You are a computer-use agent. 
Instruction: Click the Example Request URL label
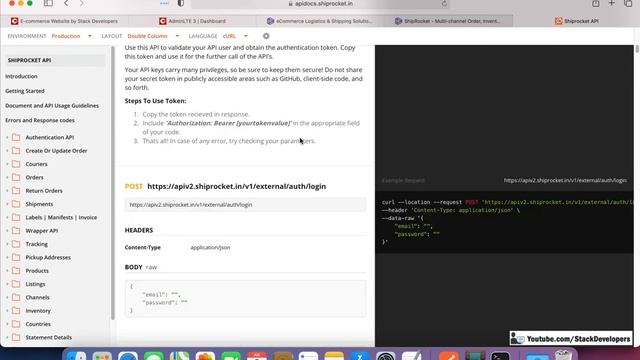point(565,180)
